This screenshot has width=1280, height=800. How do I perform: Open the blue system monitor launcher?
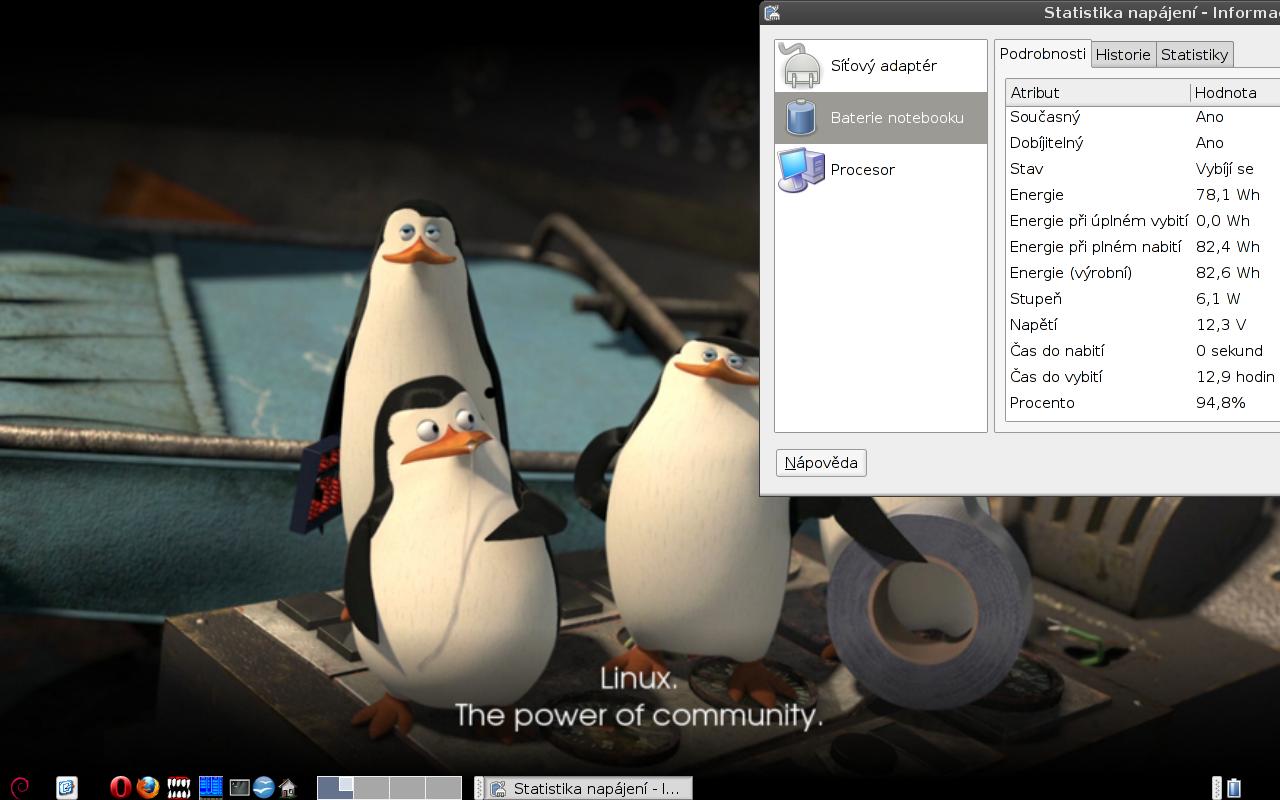210,787
